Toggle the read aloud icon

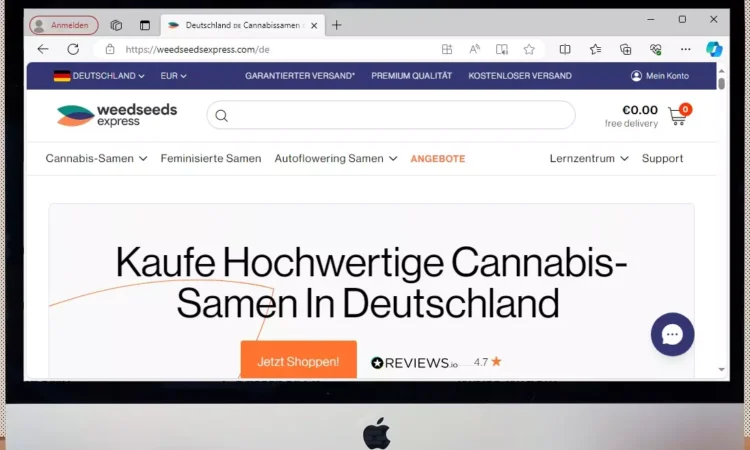pos(474,49)
